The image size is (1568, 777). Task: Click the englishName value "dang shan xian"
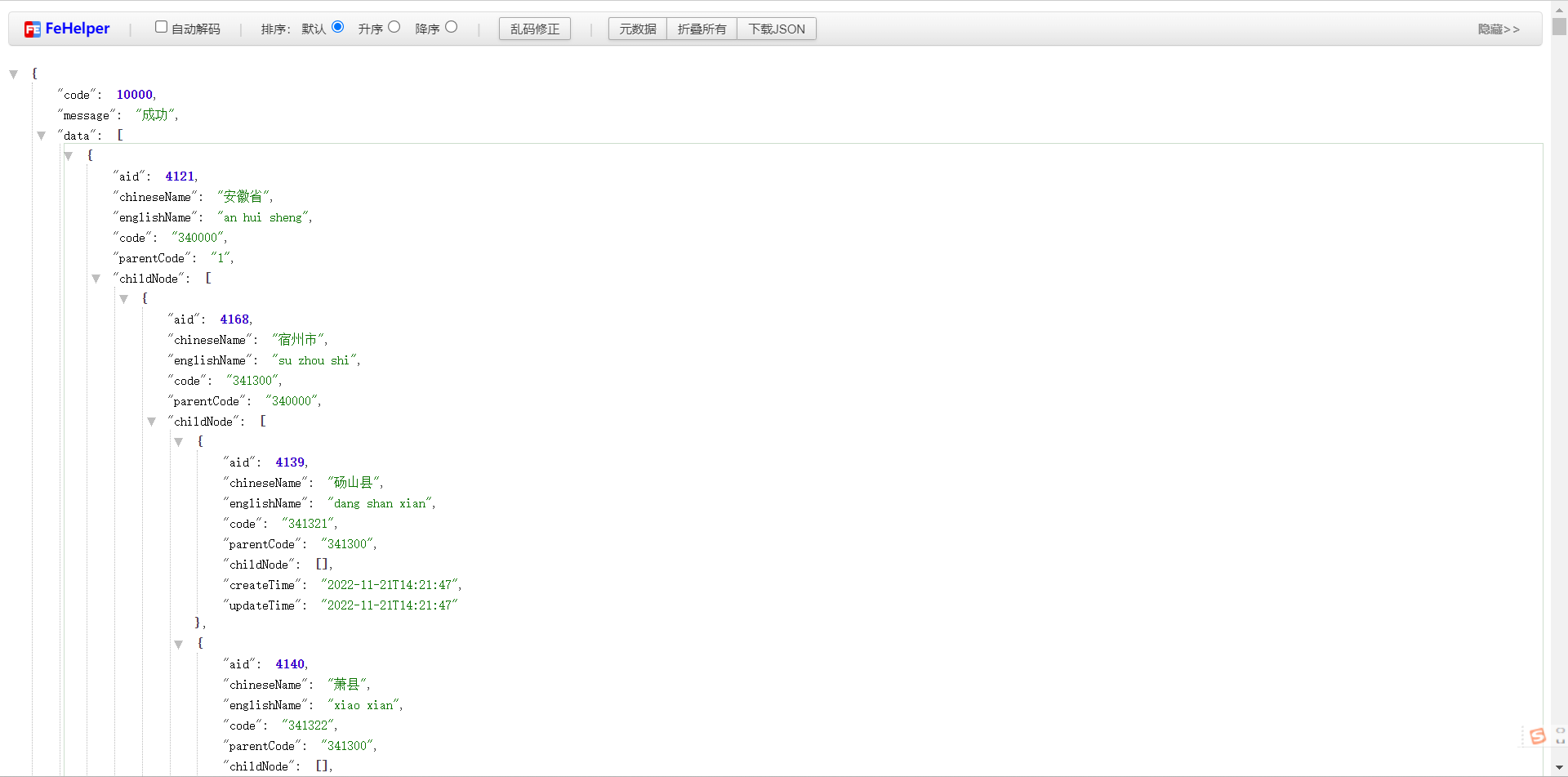380,503
